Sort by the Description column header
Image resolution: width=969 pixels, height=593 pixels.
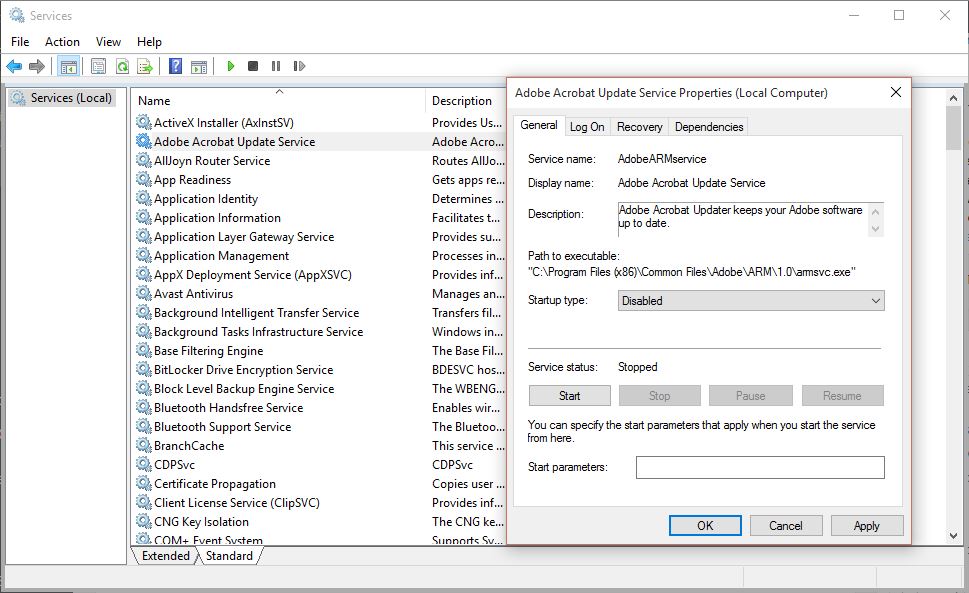click(x=466, y=101)
